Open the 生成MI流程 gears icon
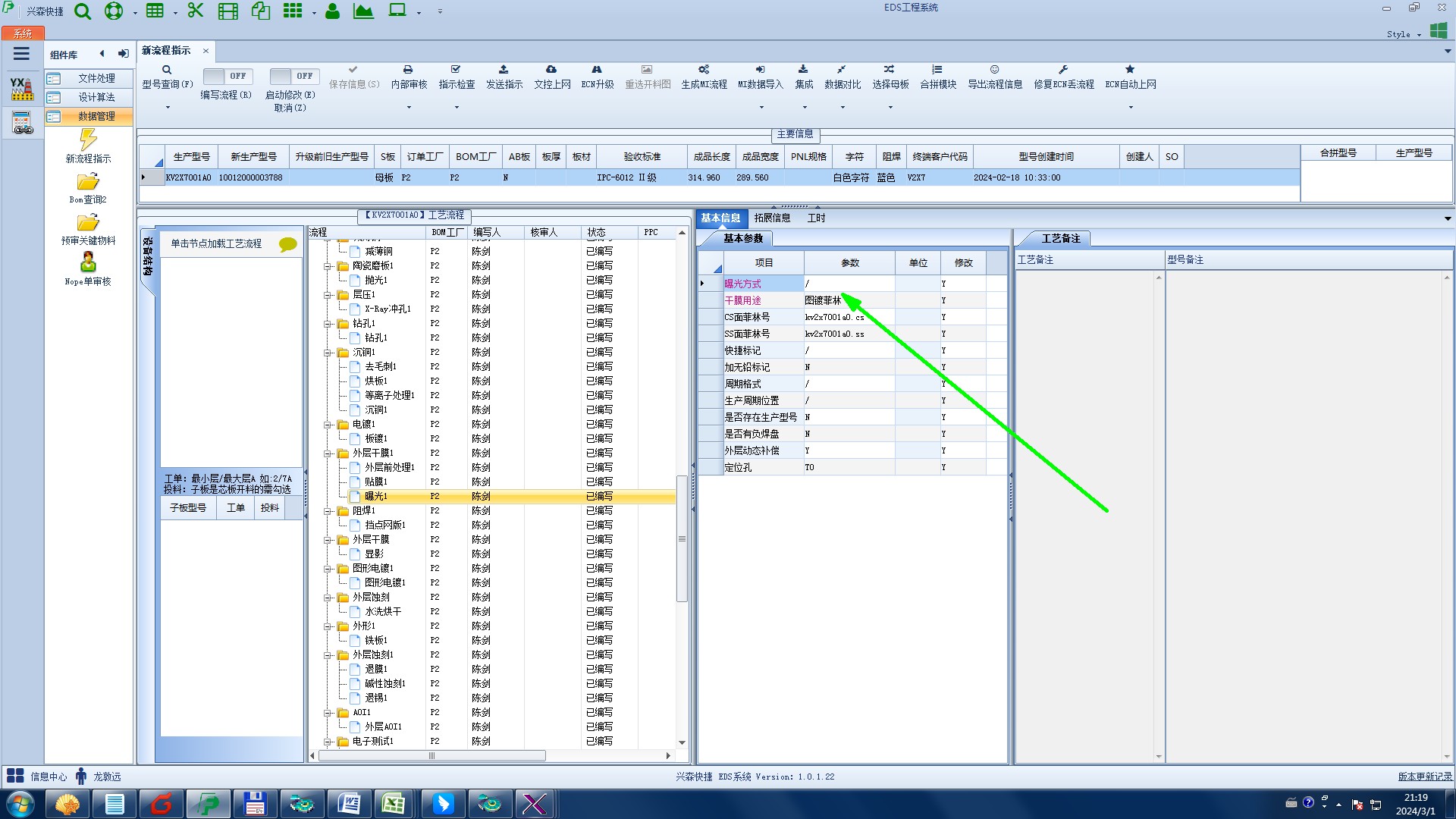 pyautogui.click(x=704, y=70)
